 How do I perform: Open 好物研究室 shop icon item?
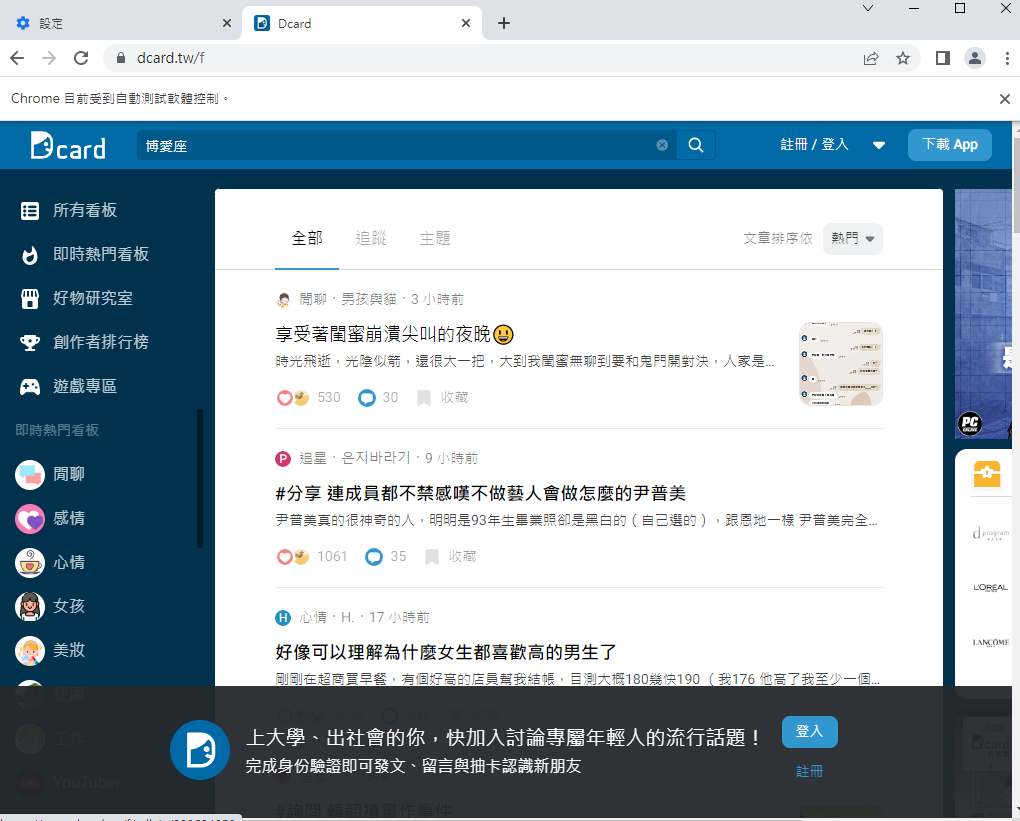77,298
